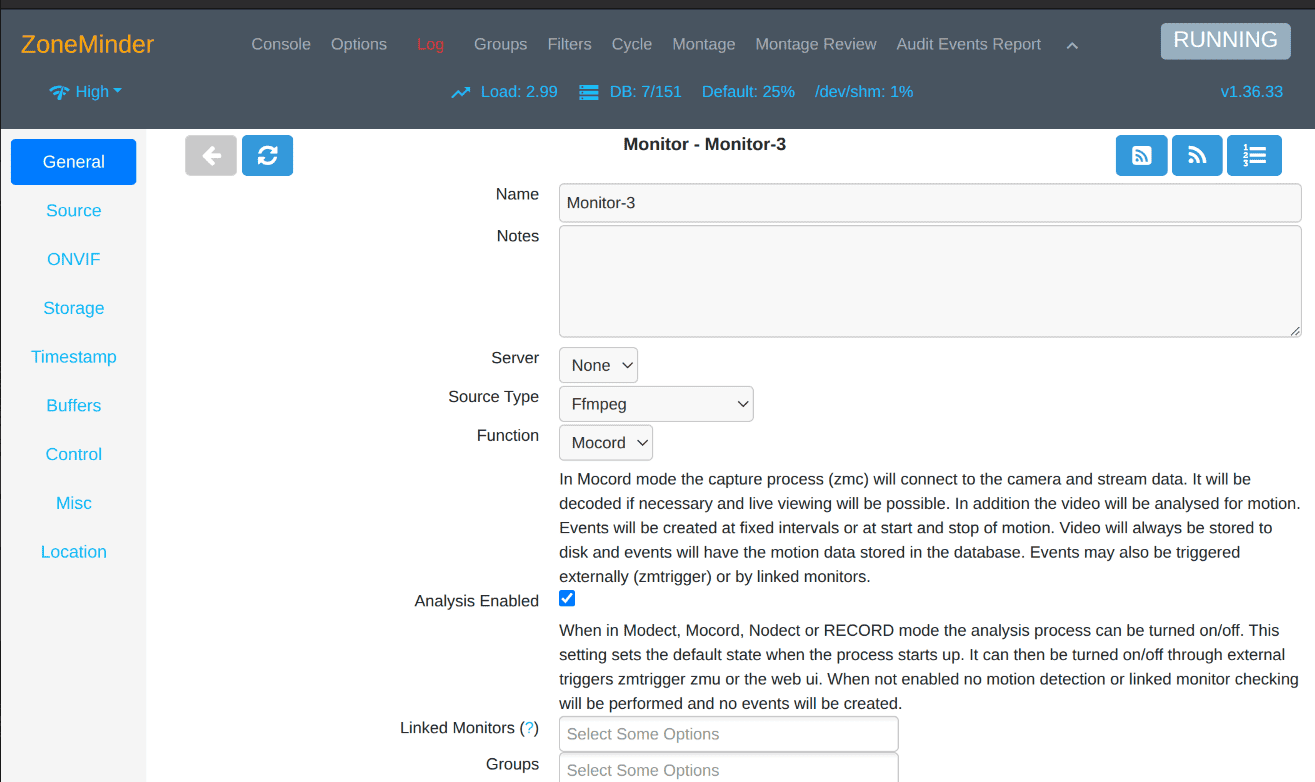Viewport: 1315px width, 782px height.
Task: Click the load graph icon in the status bar
Action: tap(460, 91)
